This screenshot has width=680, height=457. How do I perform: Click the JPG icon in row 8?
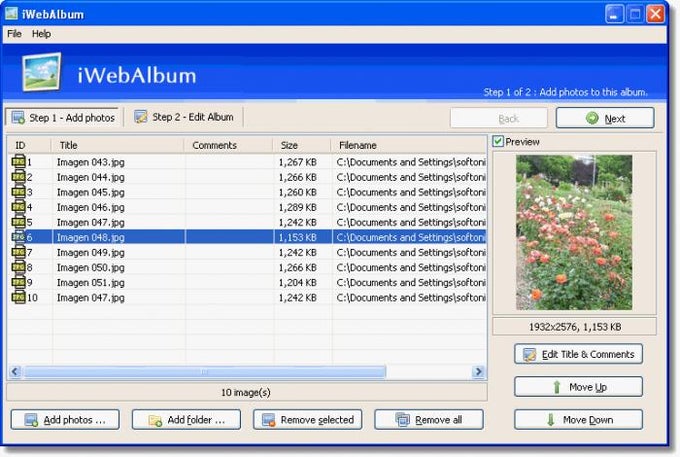pos(18,267)
